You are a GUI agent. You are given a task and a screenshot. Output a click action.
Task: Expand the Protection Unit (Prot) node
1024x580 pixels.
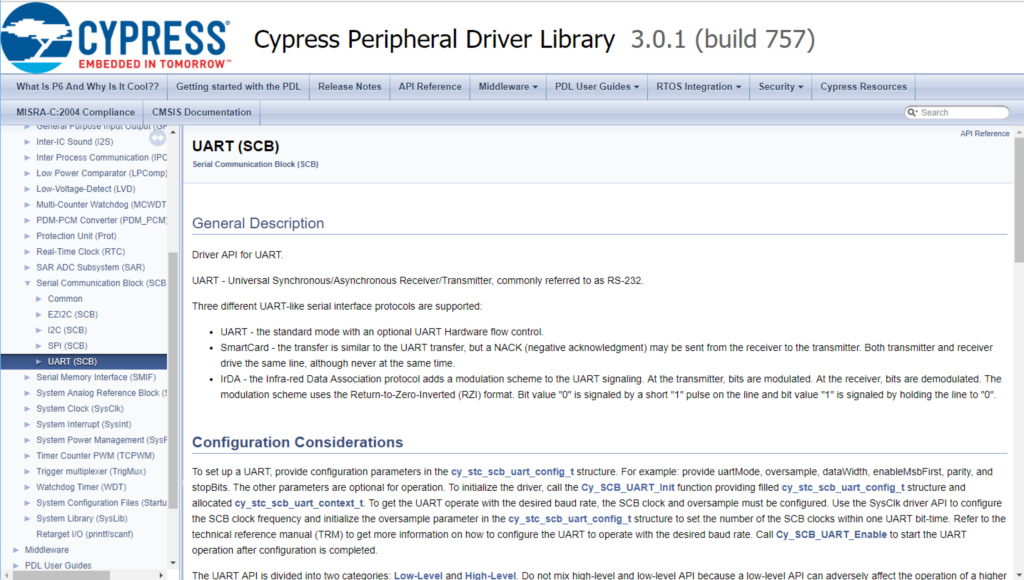pyautogui.click(x=27, y=236)
